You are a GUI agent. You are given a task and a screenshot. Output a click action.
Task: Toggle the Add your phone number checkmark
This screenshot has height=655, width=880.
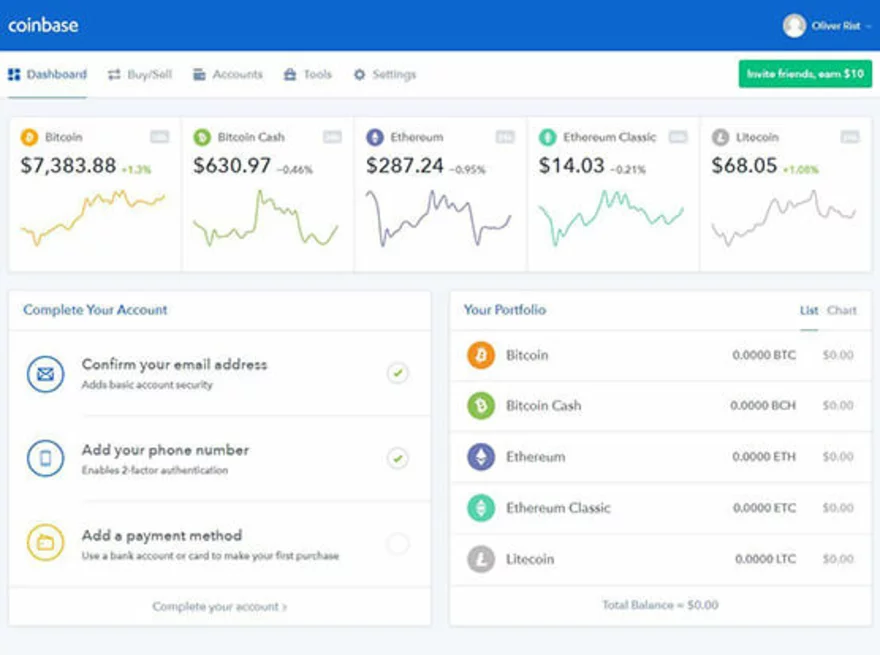[398, 459]
